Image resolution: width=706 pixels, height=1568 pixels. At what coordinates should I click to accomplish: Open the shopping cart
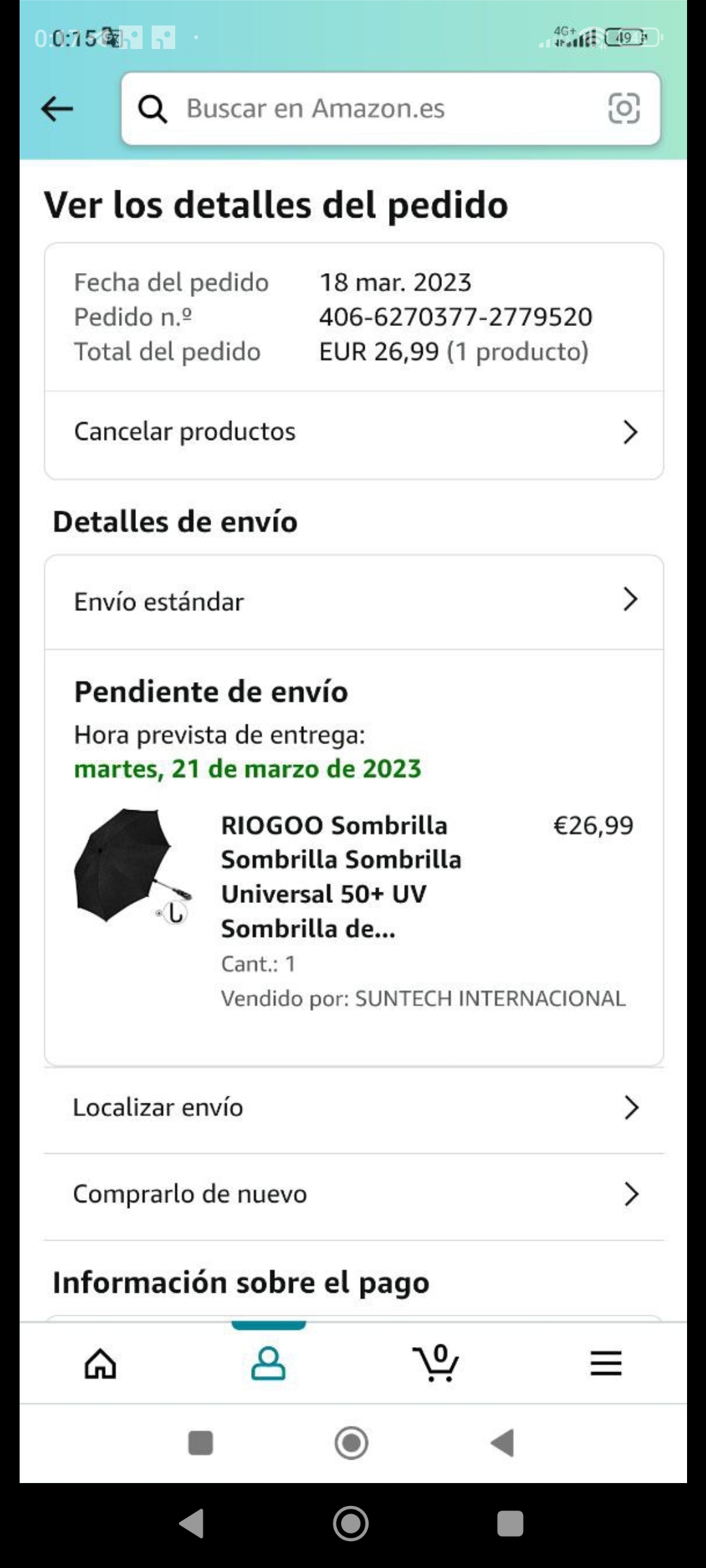tap(436, 1364)
